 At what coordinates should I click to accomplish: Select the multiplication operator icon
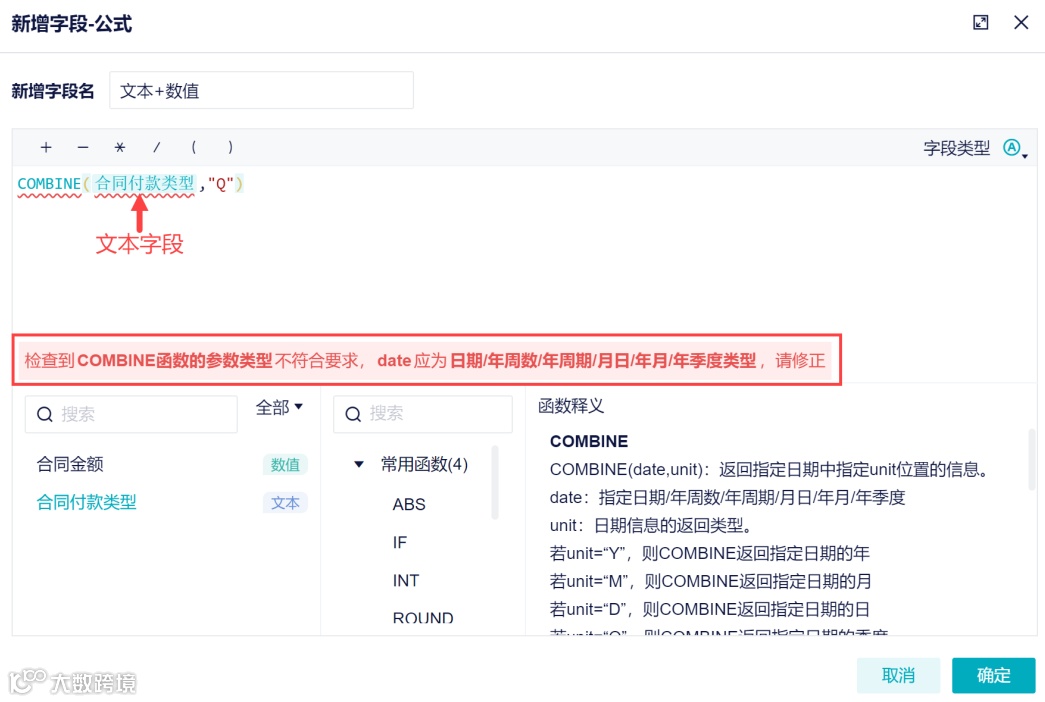pos(119,147)
